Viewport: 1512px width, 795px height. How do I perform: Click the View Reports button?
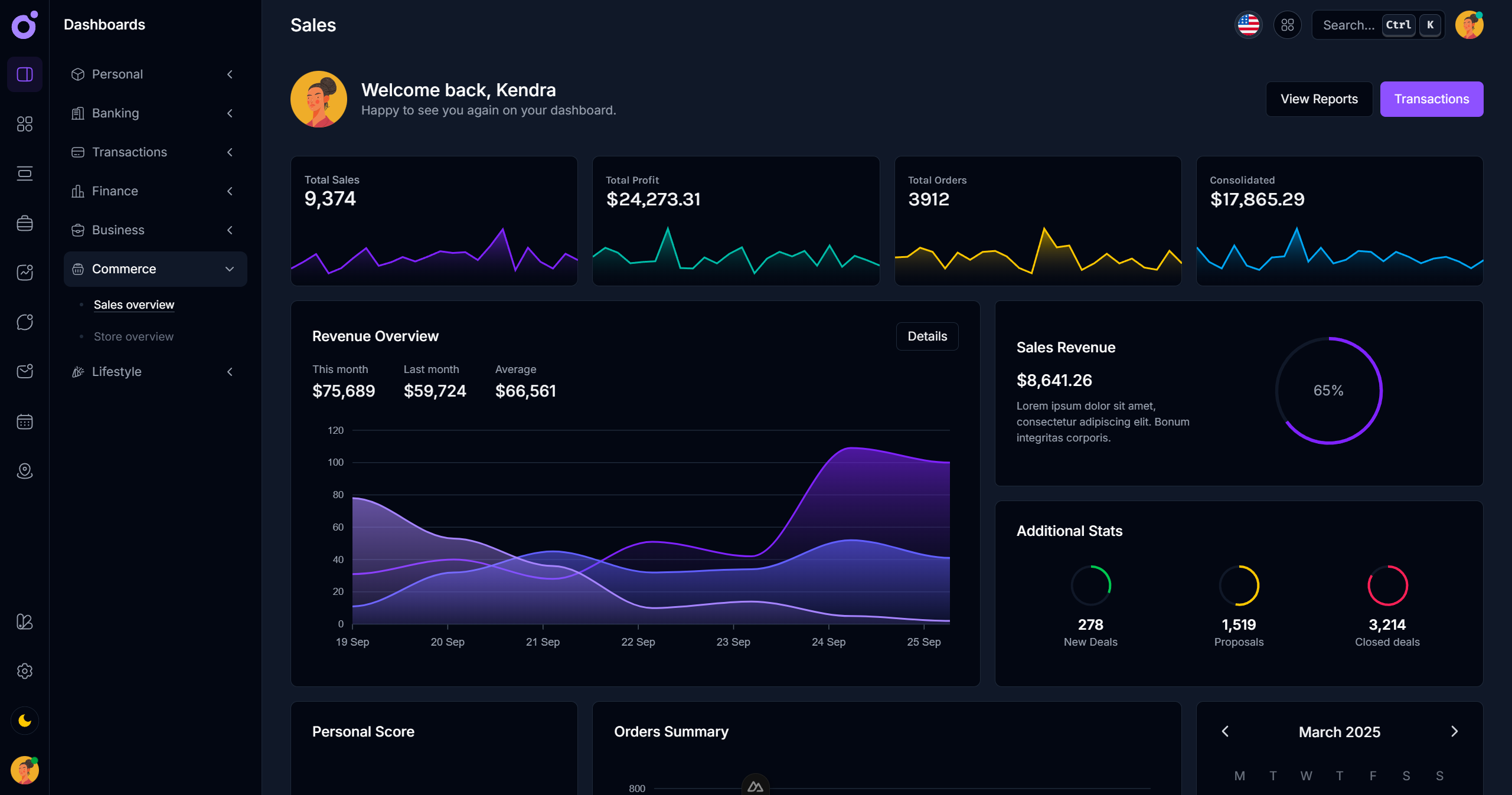pyautogui.click(x=1318, y=99)
